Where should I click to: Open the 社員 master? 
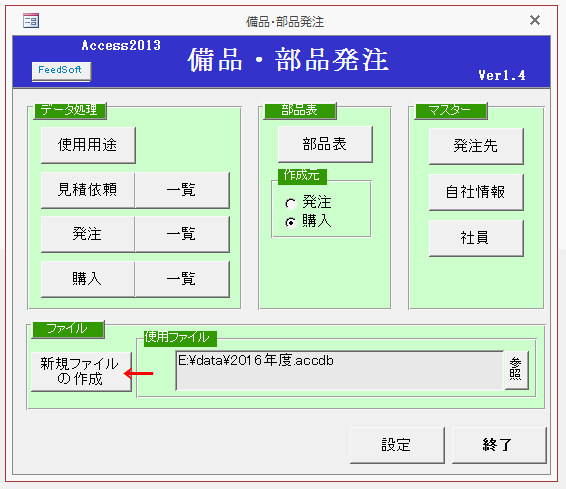click(x=476, y=238)
